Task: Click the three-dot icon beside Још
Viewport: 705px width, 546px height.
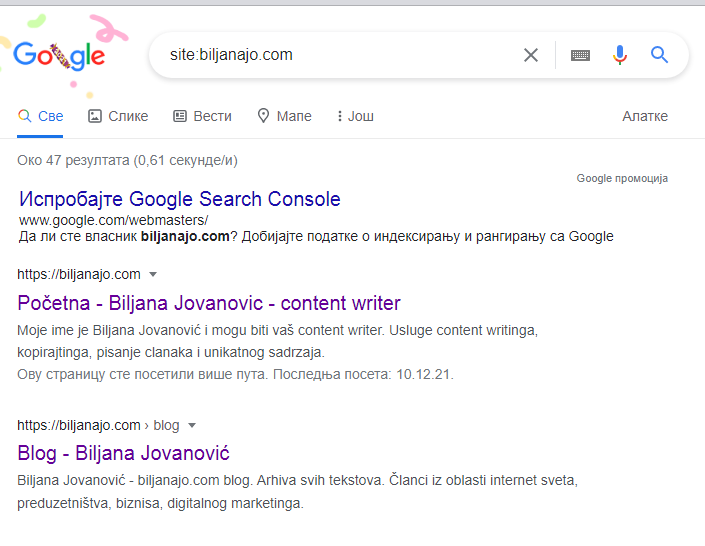Action: pyautogui.click(x=339, y=116)
